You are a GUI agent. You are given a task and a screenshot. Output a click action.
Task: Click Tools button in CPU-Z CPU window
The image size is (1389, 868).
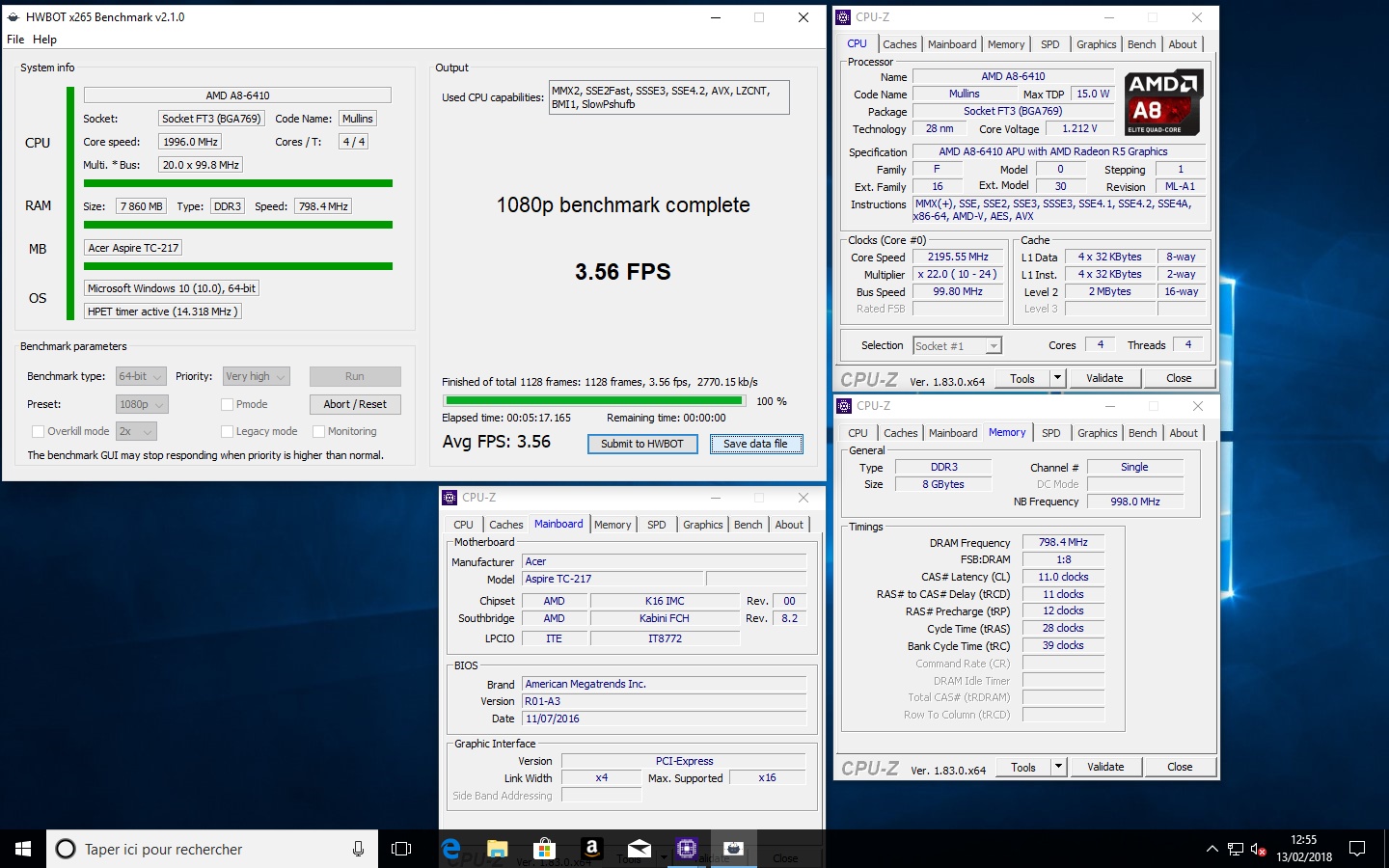point(1022,378)
